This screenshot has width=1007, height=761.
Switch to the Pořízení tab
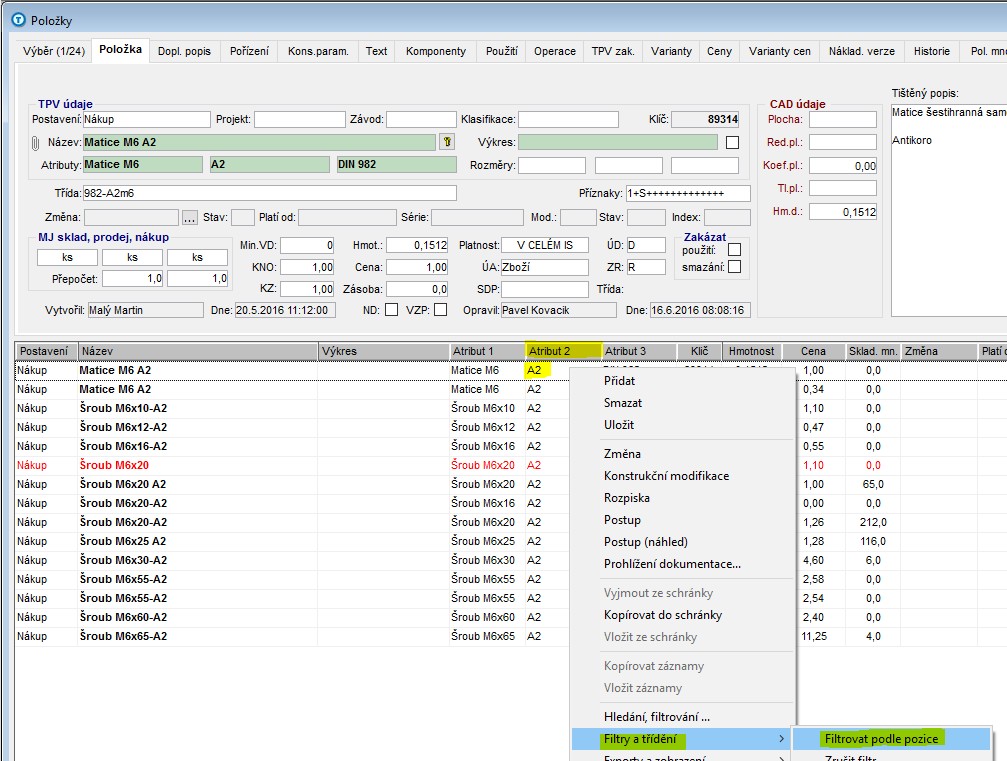coord(249,51)
